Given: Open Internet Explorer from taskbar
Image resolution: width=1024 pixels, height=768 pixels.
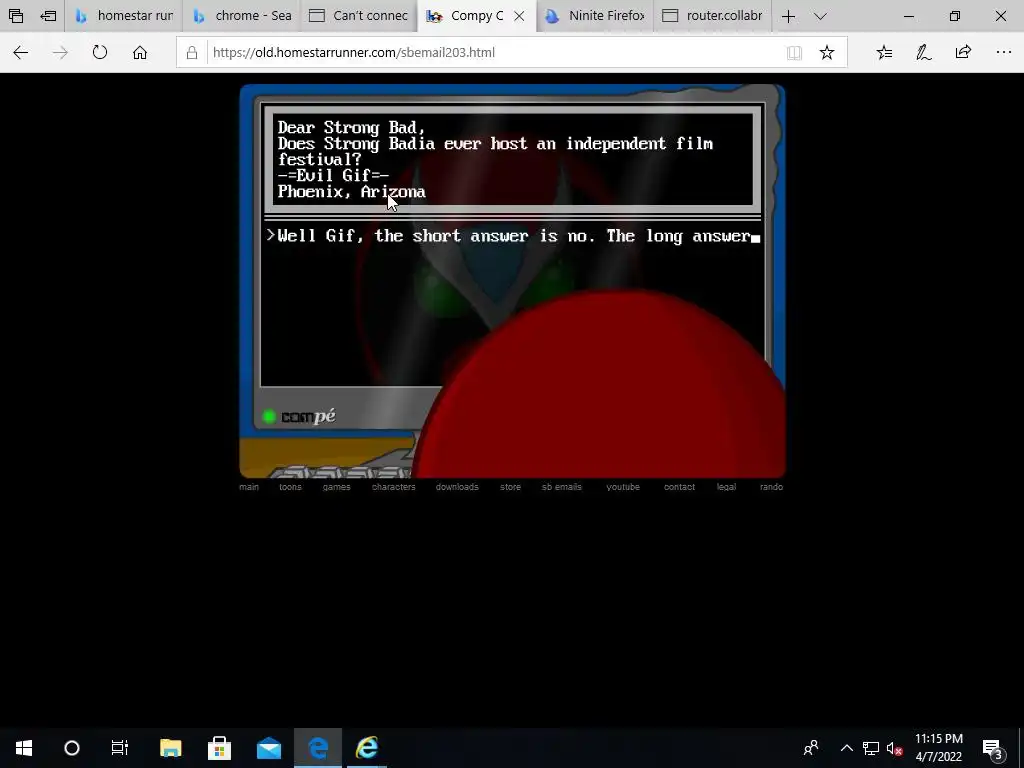Looking at the screenshot, I should pos(367,748).
